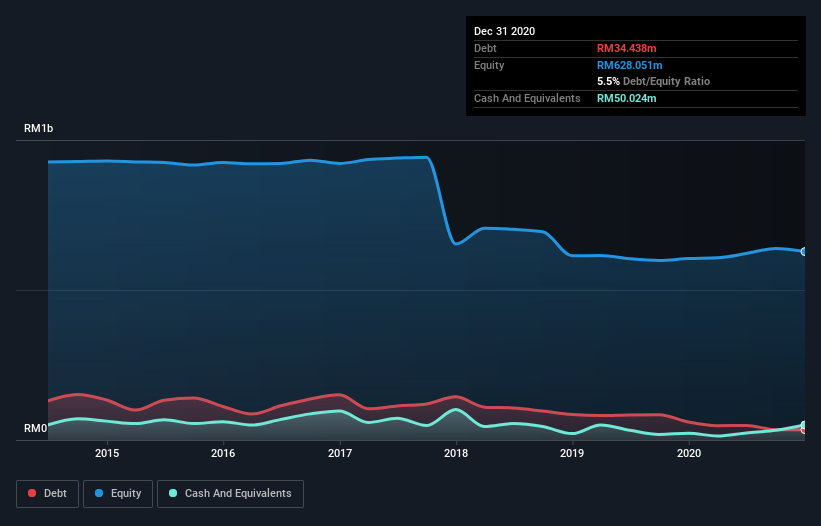The width and height of the screenshot is (821, 526).
Task: Click the 2015 x-axis label
Action: [x=107, y=453]
